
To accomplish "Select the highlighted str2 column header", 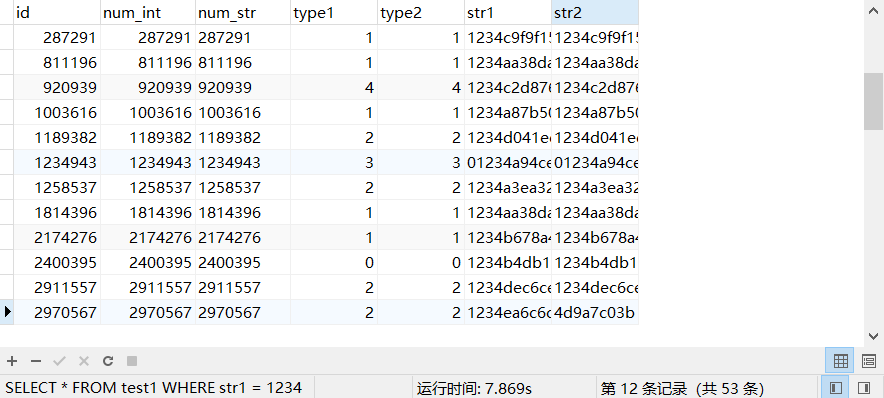I will [595, 12].
